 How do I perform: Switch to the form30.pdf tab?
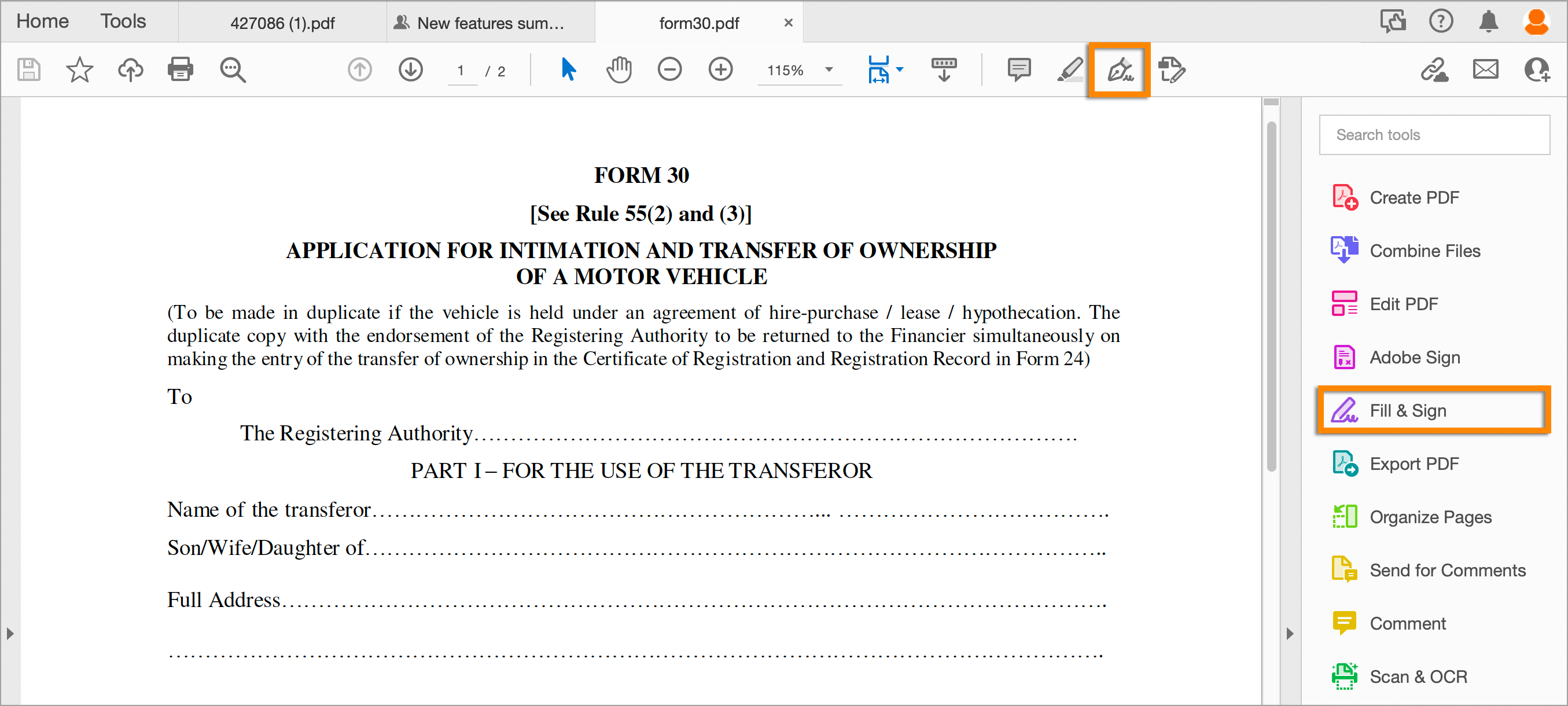[x=700, y=18]
